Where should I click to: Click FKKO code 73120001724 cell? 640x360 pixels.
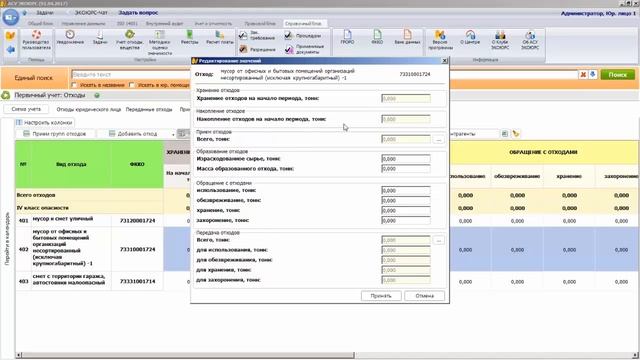pos(138,221)
